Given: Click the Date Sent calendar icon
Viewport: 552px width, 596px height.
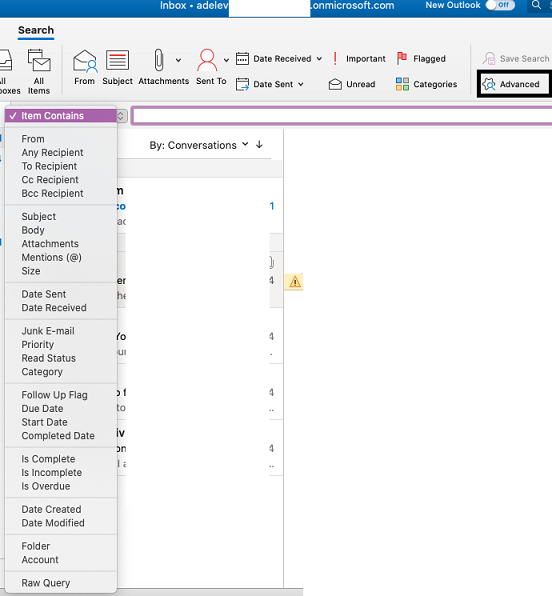Looking at the screenshot, I should [x=242, y=84].
